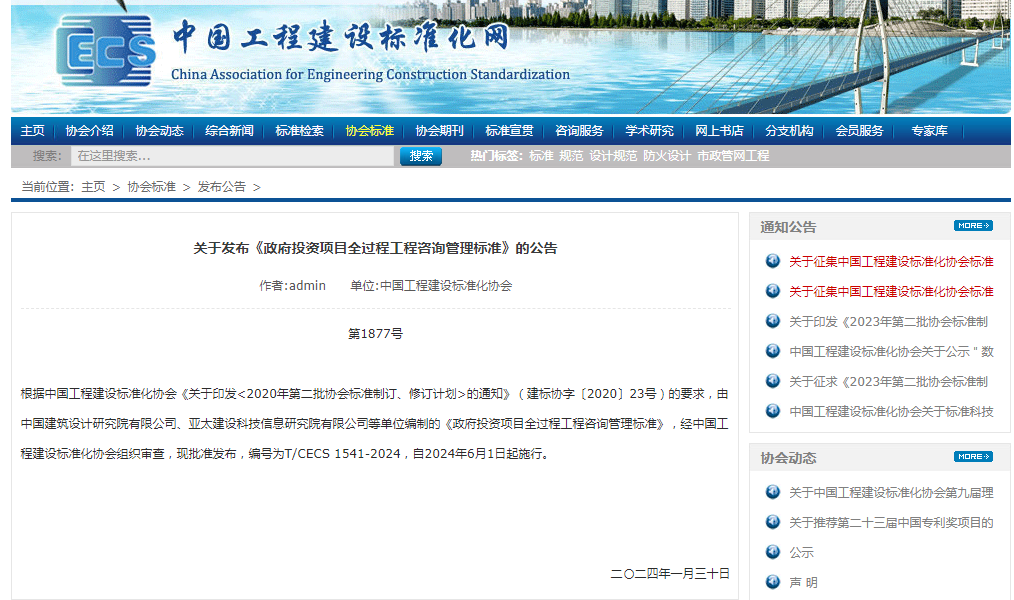The height and width of the screenshot is (600, 1014).
Task: Click the blue 搜索 button
Action: click(x=421, y=156)
